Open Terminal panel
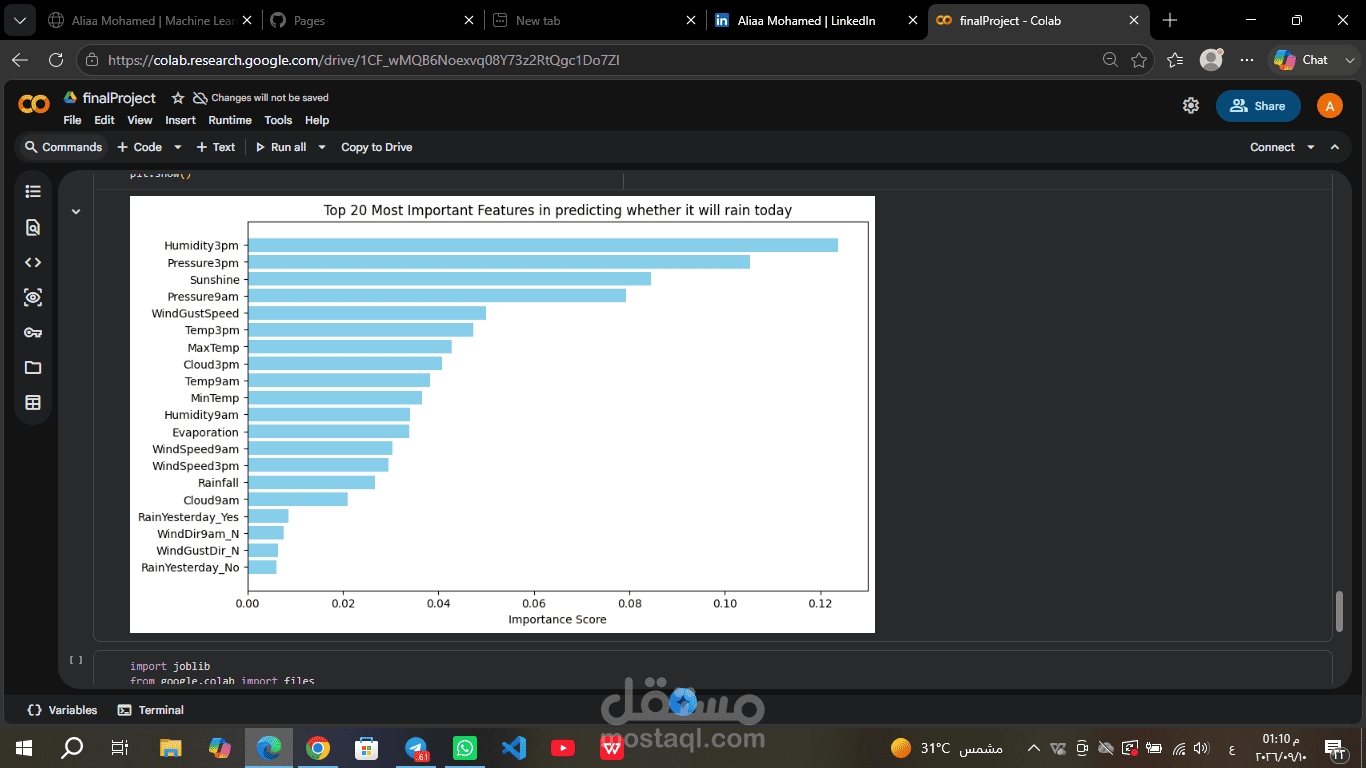 coord(151,710)
